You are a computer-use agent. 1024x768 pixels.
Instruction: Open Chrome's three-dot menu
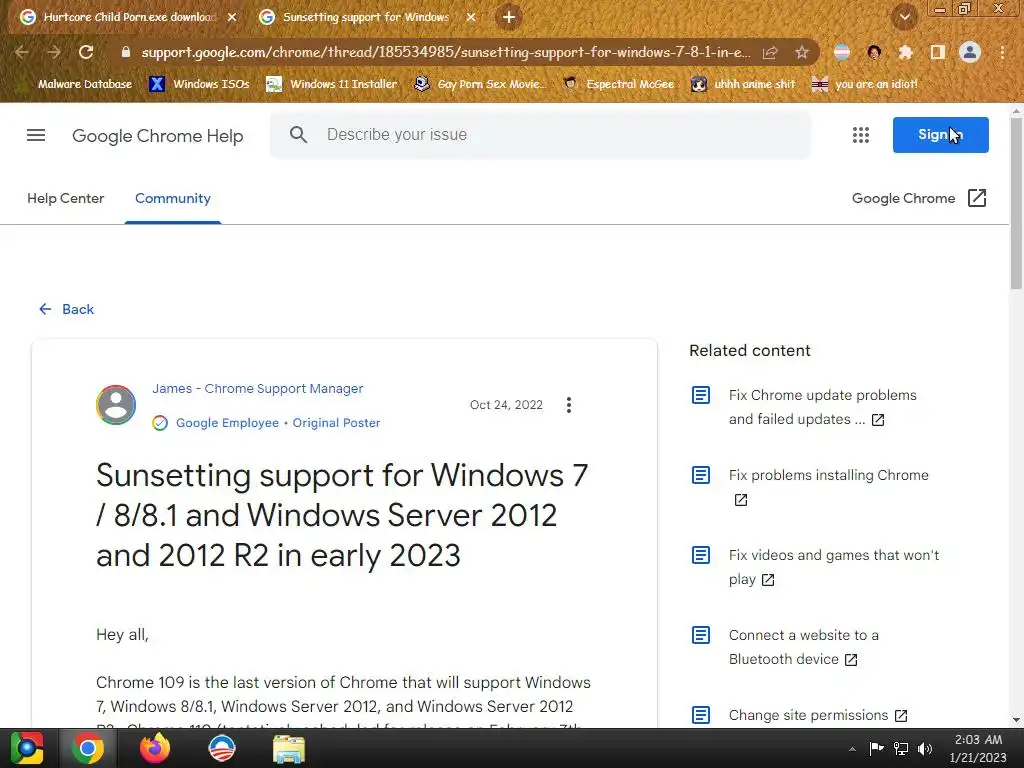coord(1002,52)
